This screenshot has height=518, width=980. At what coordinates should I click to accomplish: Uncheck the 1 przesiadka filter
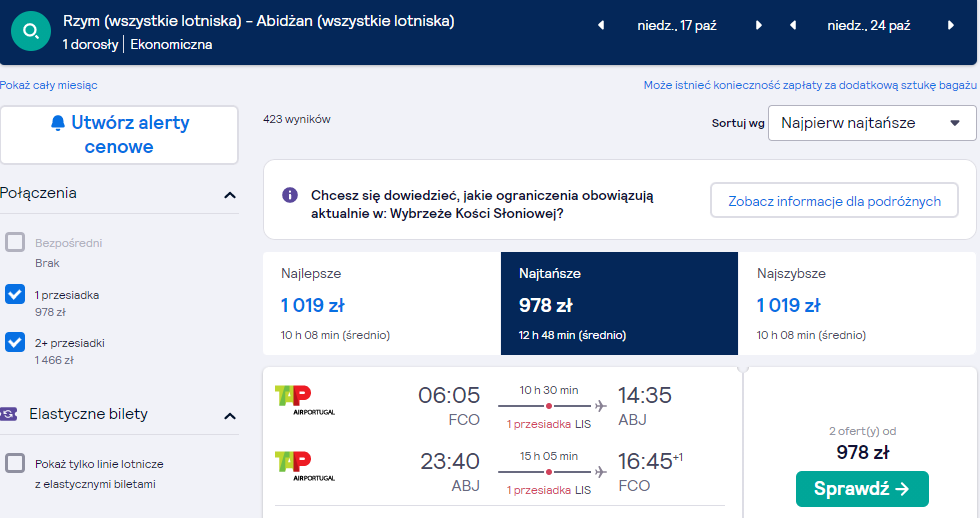point(15,294)
